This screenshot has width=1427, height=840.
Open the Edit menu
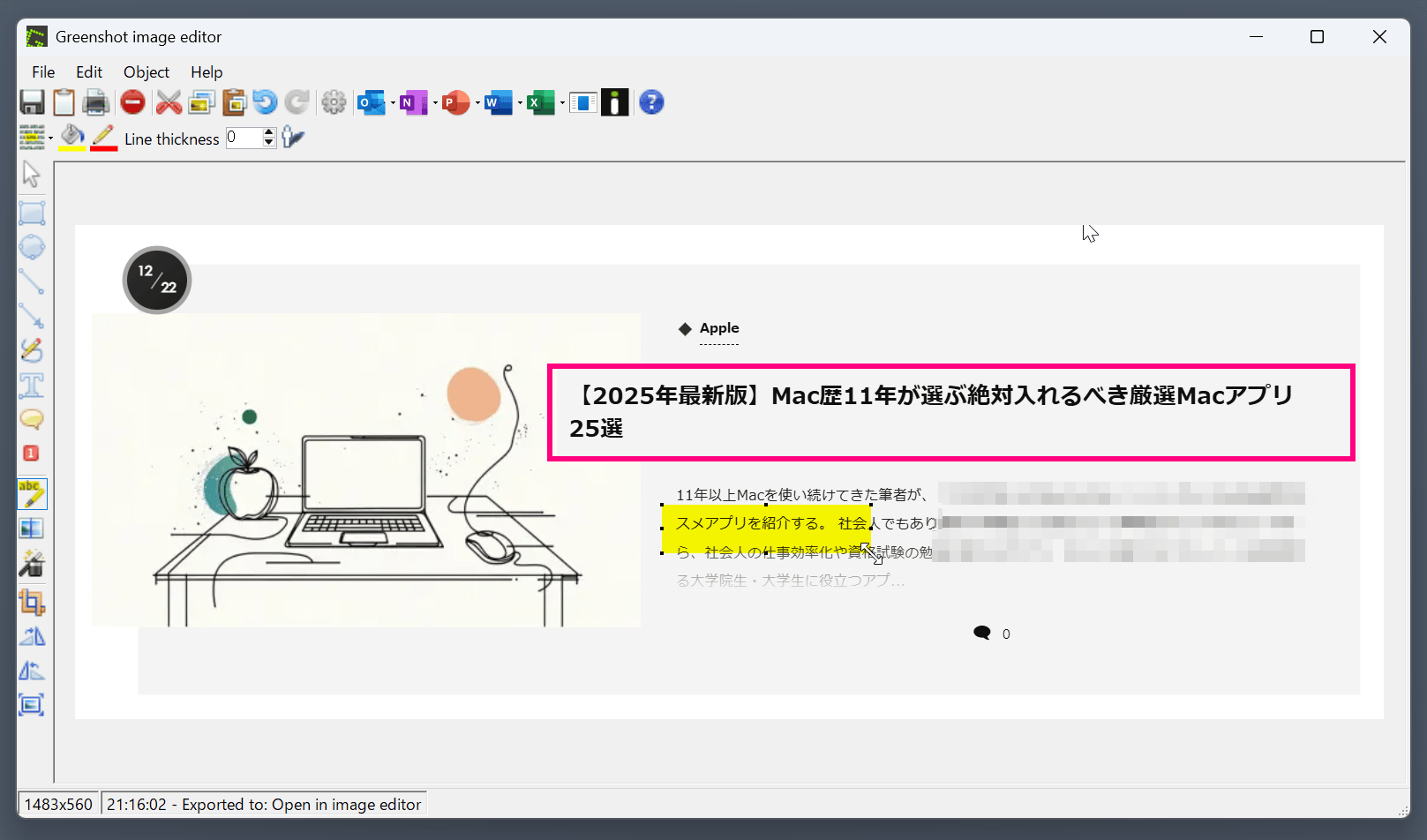tap(88, 71)
